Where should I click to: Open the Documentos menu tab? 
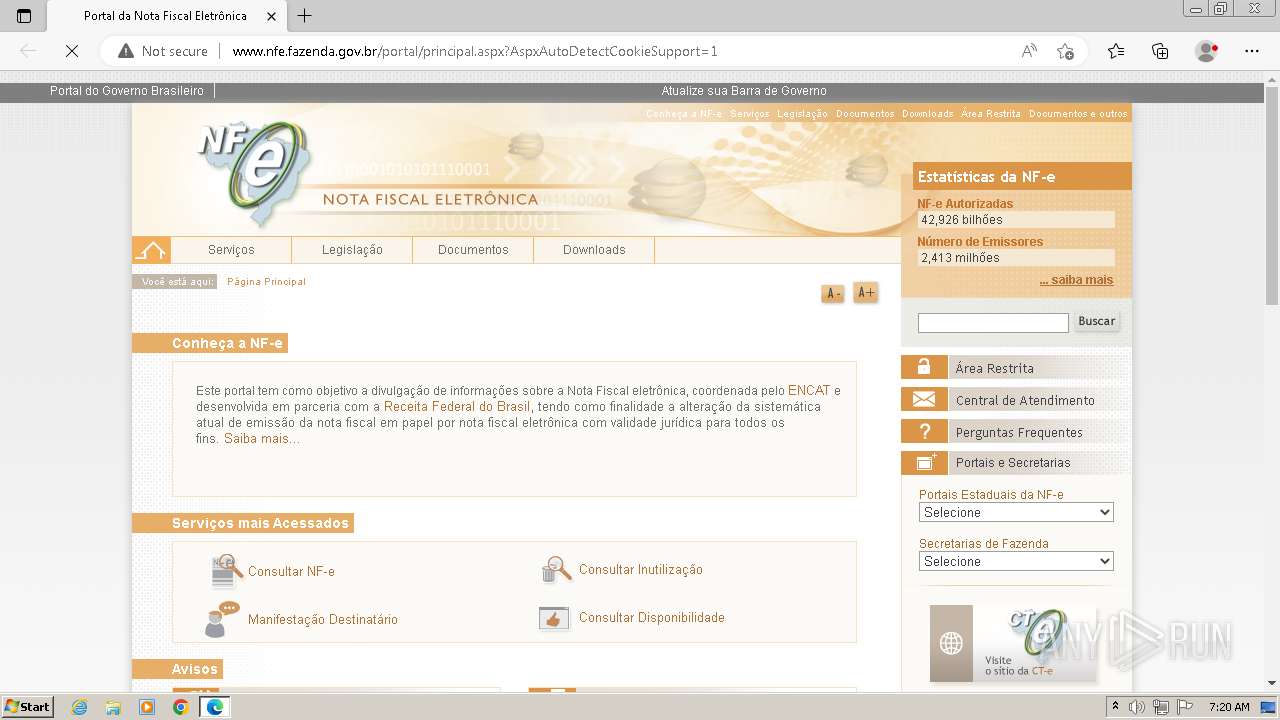(x=473, y=250)
